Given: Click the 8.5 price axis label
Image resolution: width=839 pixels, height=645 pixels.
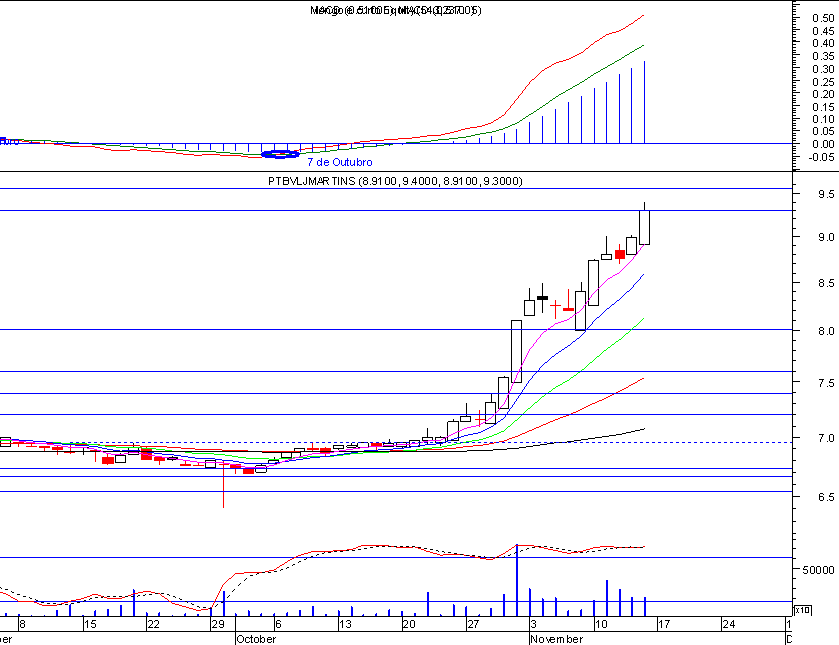Looking at the screenshot, I should tap(826, 283).
